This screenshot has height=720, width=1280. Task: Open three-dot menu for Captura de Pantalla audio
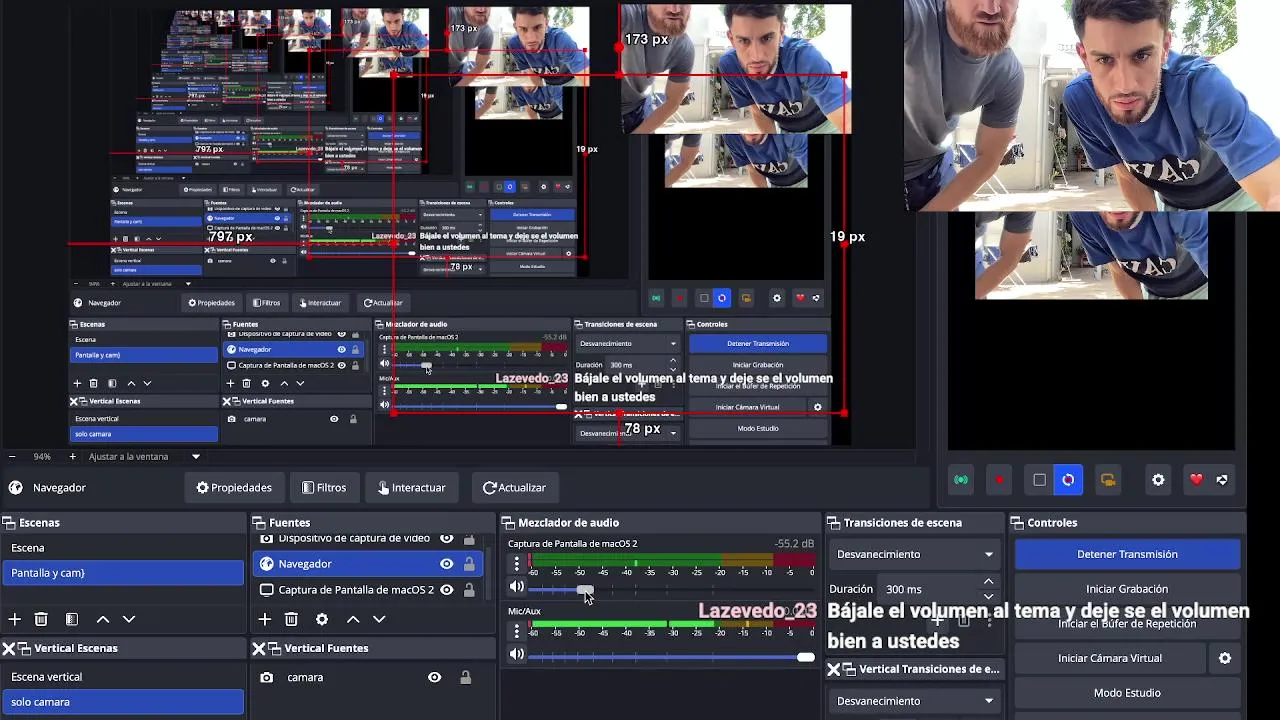click(x=516, y=564)
